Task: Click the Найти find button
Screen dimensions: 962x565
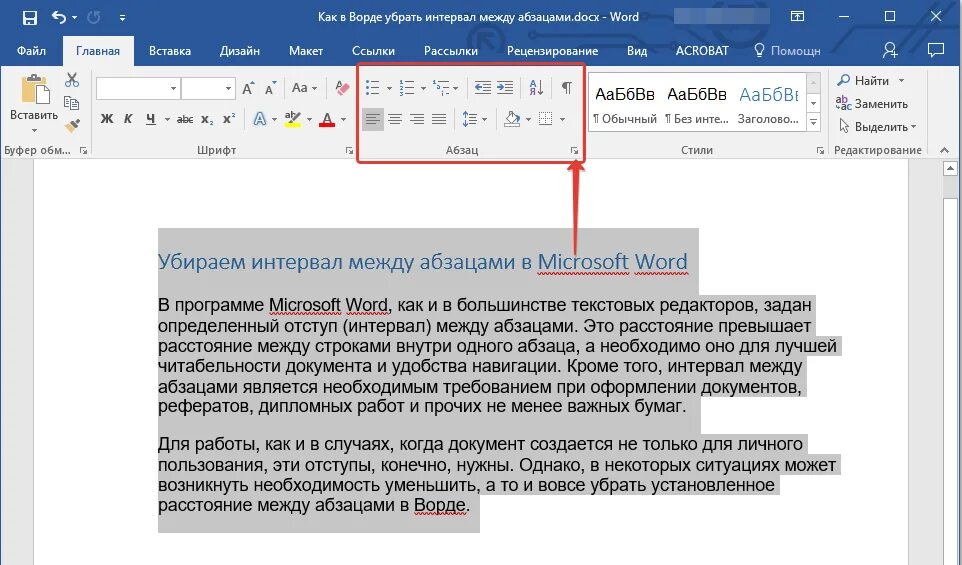Action: click(863, 80)
